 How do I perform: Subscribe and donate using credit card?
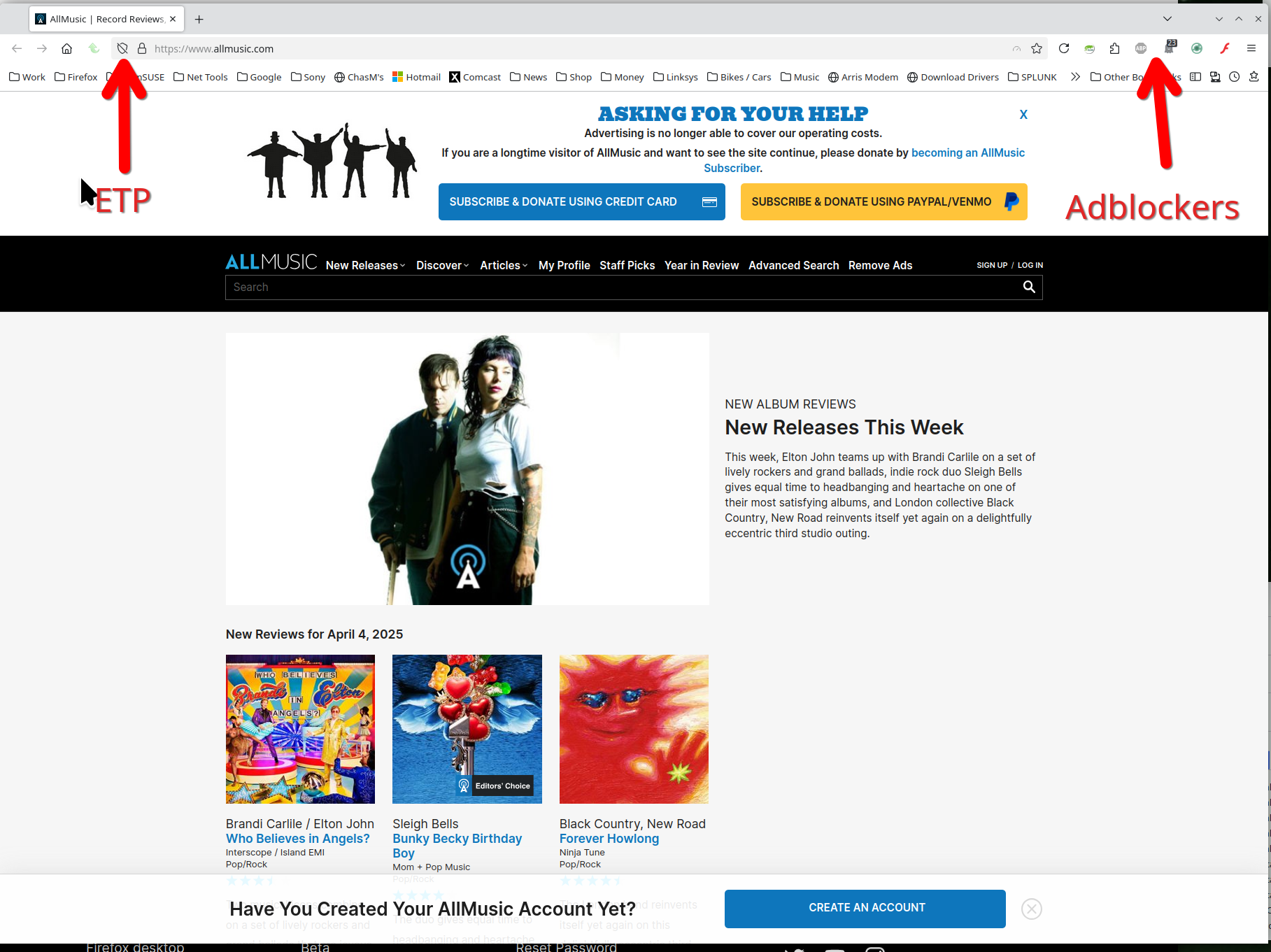click(x=582, y=201)
